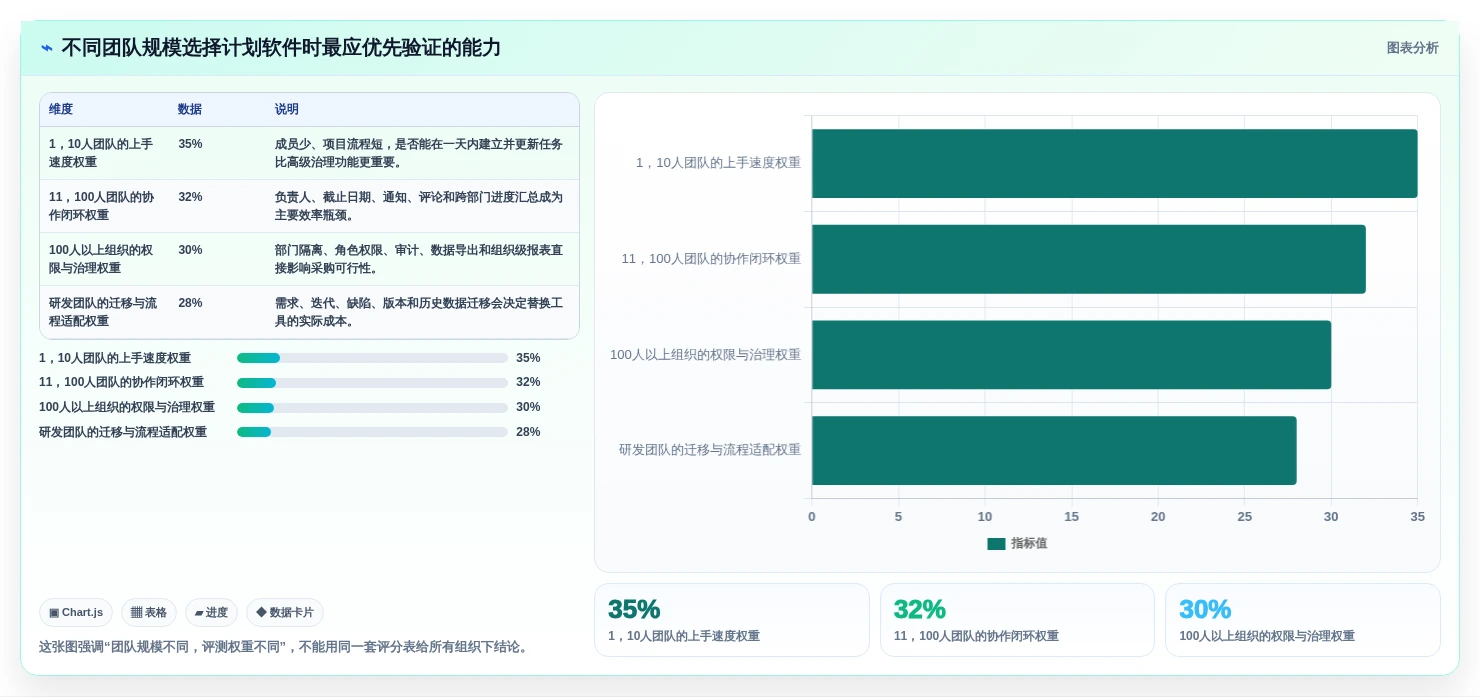Select the 进度 tag chip

coord(211,612)
